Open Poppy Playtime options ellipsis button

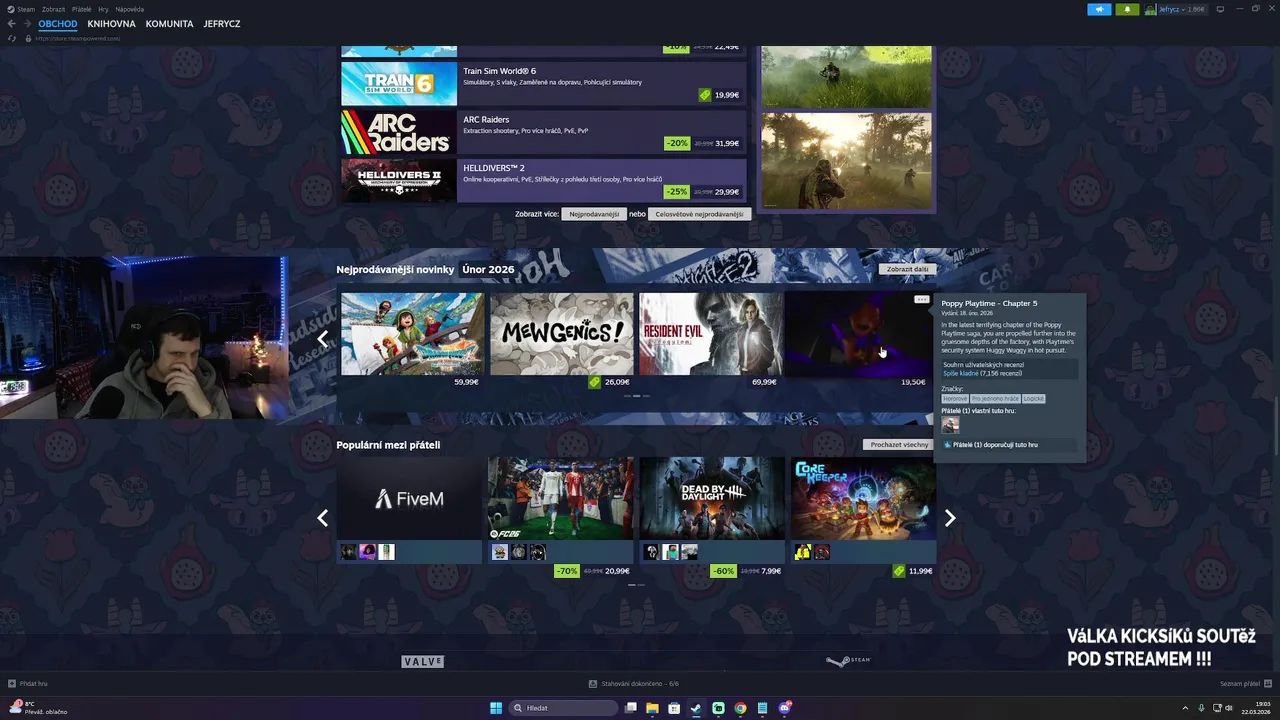tap(922, 300)
